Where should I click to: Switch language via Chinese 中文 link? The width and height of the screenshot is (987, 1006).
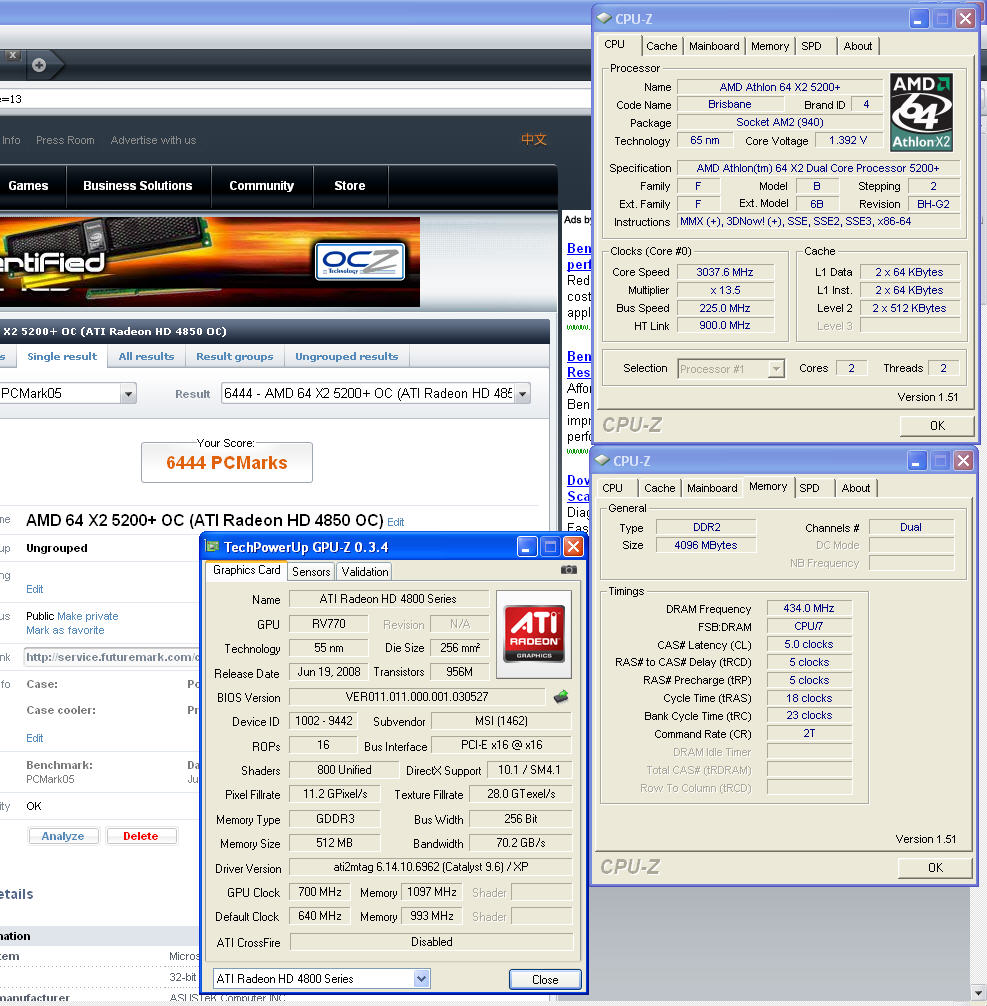coord(533,139)
